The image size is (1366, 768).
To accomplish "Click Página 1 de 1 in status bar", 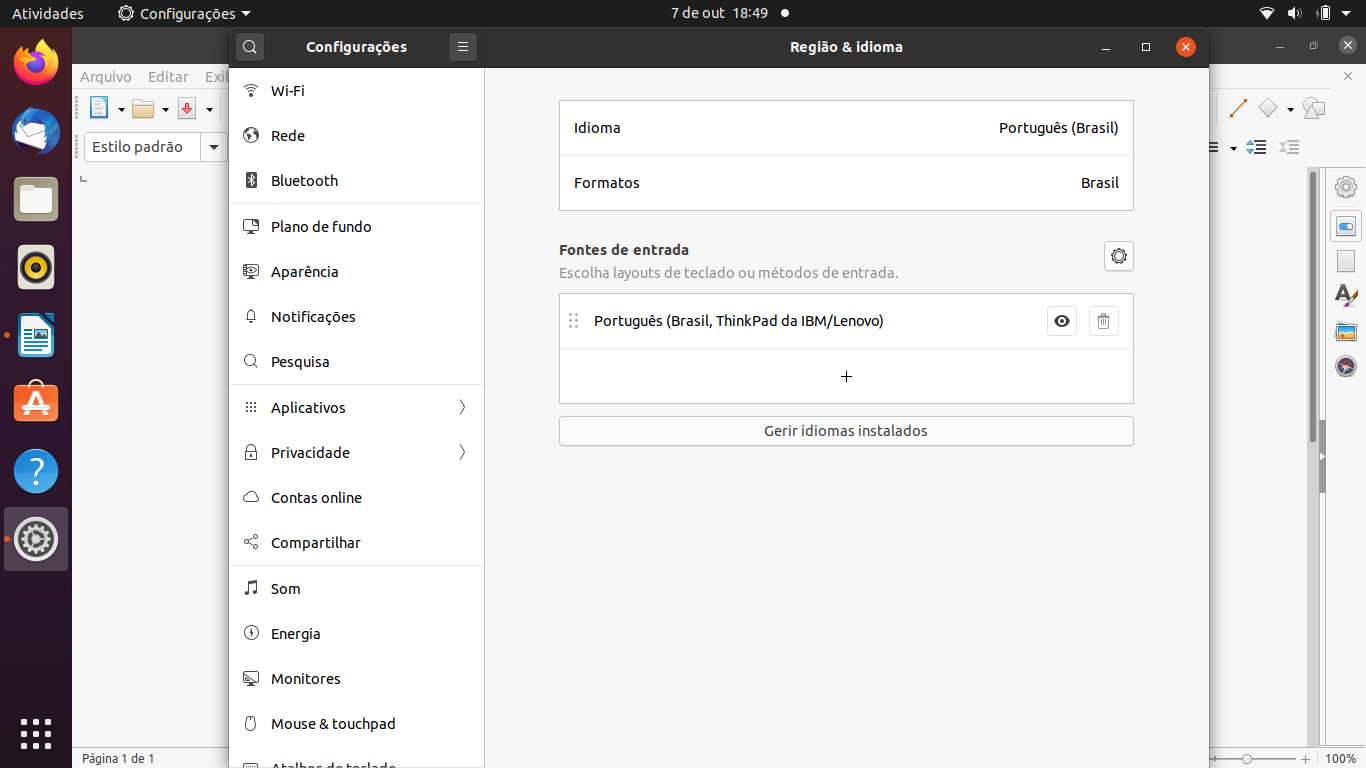I will coord(118,759).
